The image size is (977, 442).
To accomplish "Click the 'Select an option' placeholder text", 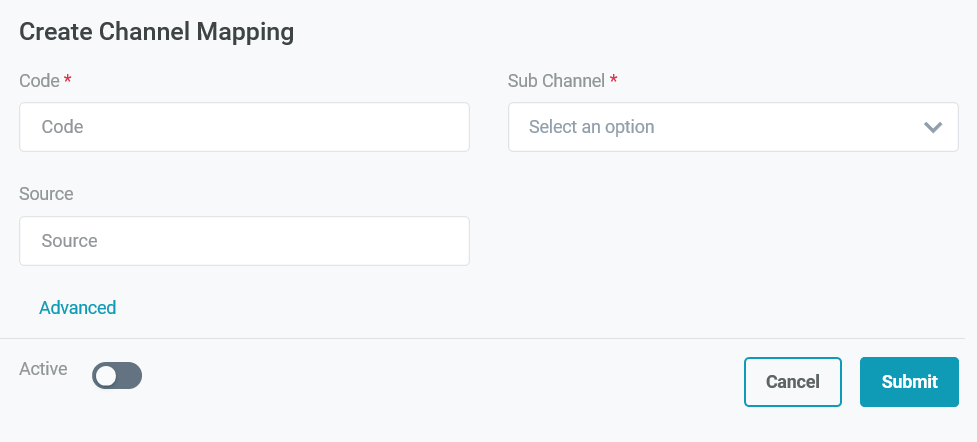I will click(x=591, y=127).
